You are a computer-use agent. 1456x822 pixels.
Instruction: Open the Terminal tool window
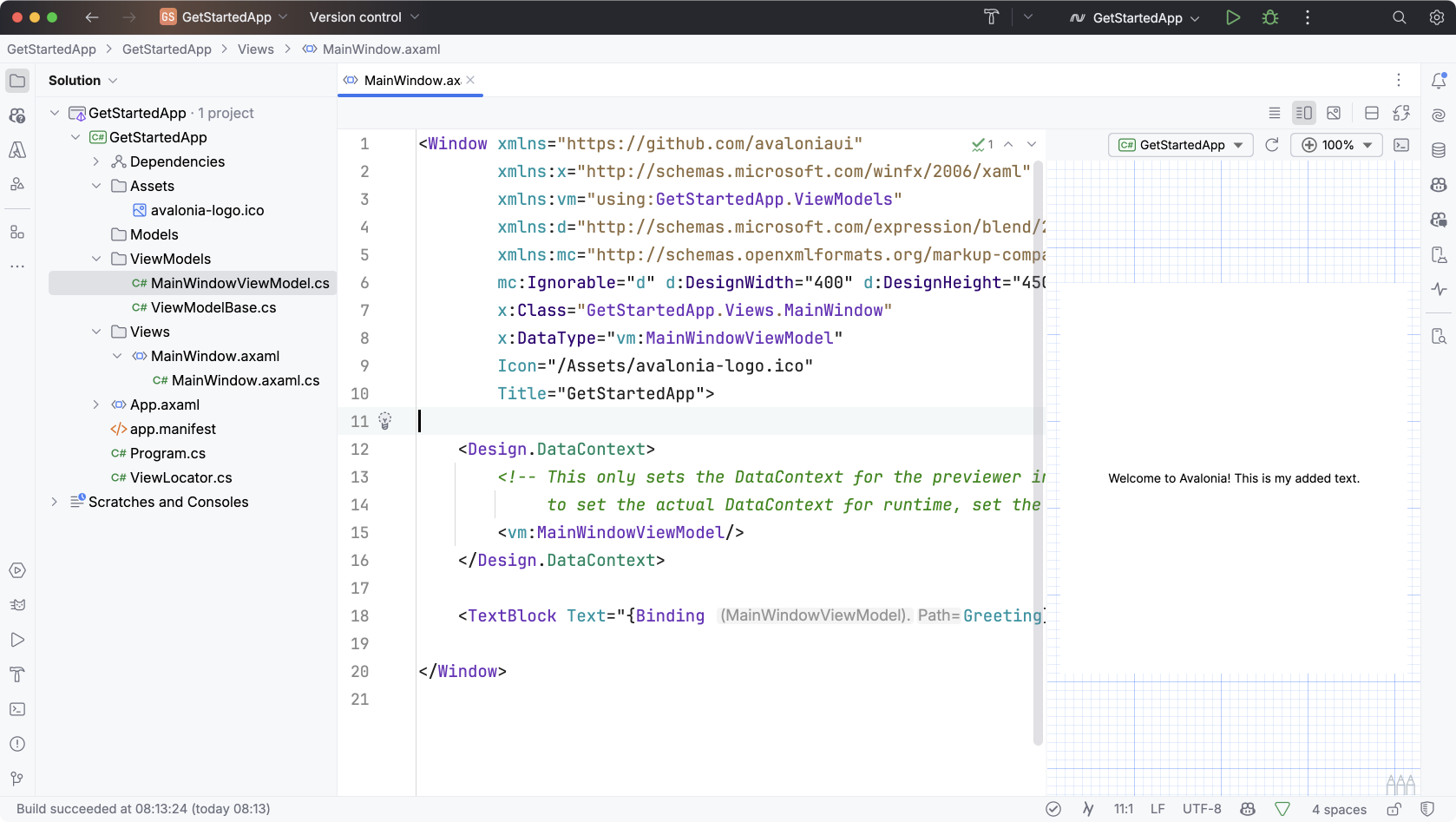coord(17,709)
